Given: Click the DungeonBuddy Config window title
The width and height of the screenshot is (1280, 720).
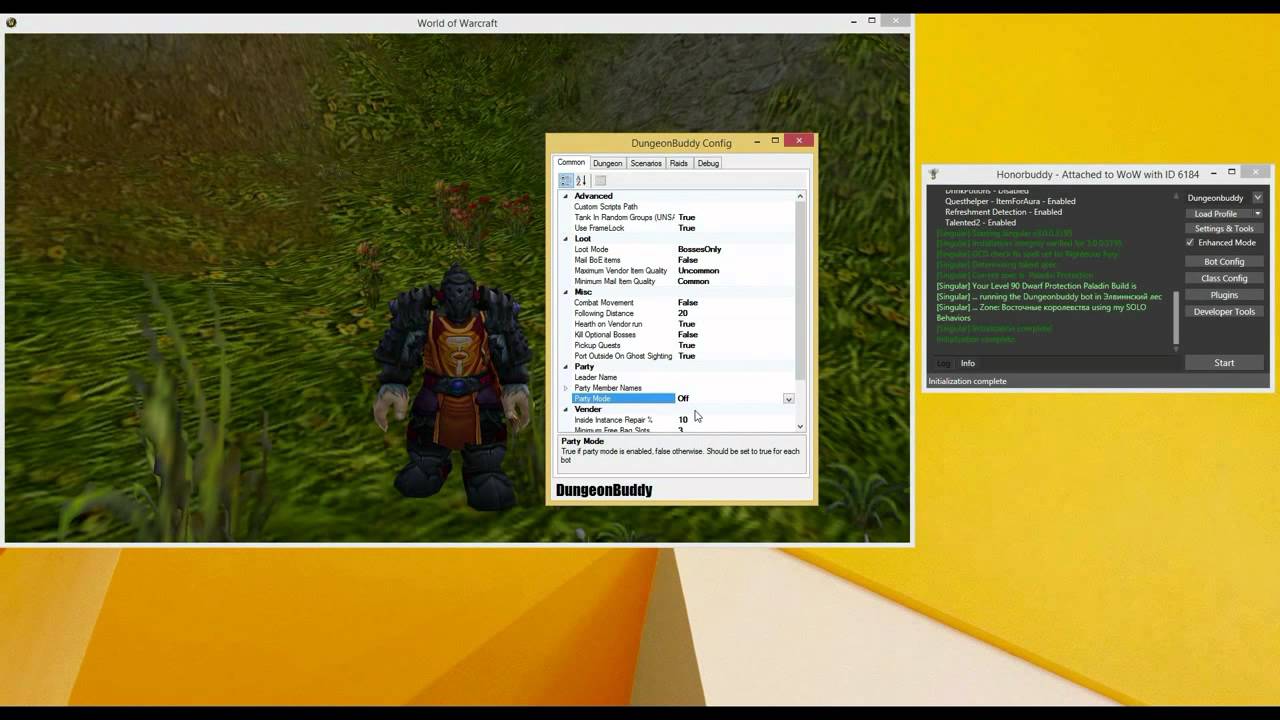Looking at the screenshot, I should pyautogui.click(x=681, y=143).
